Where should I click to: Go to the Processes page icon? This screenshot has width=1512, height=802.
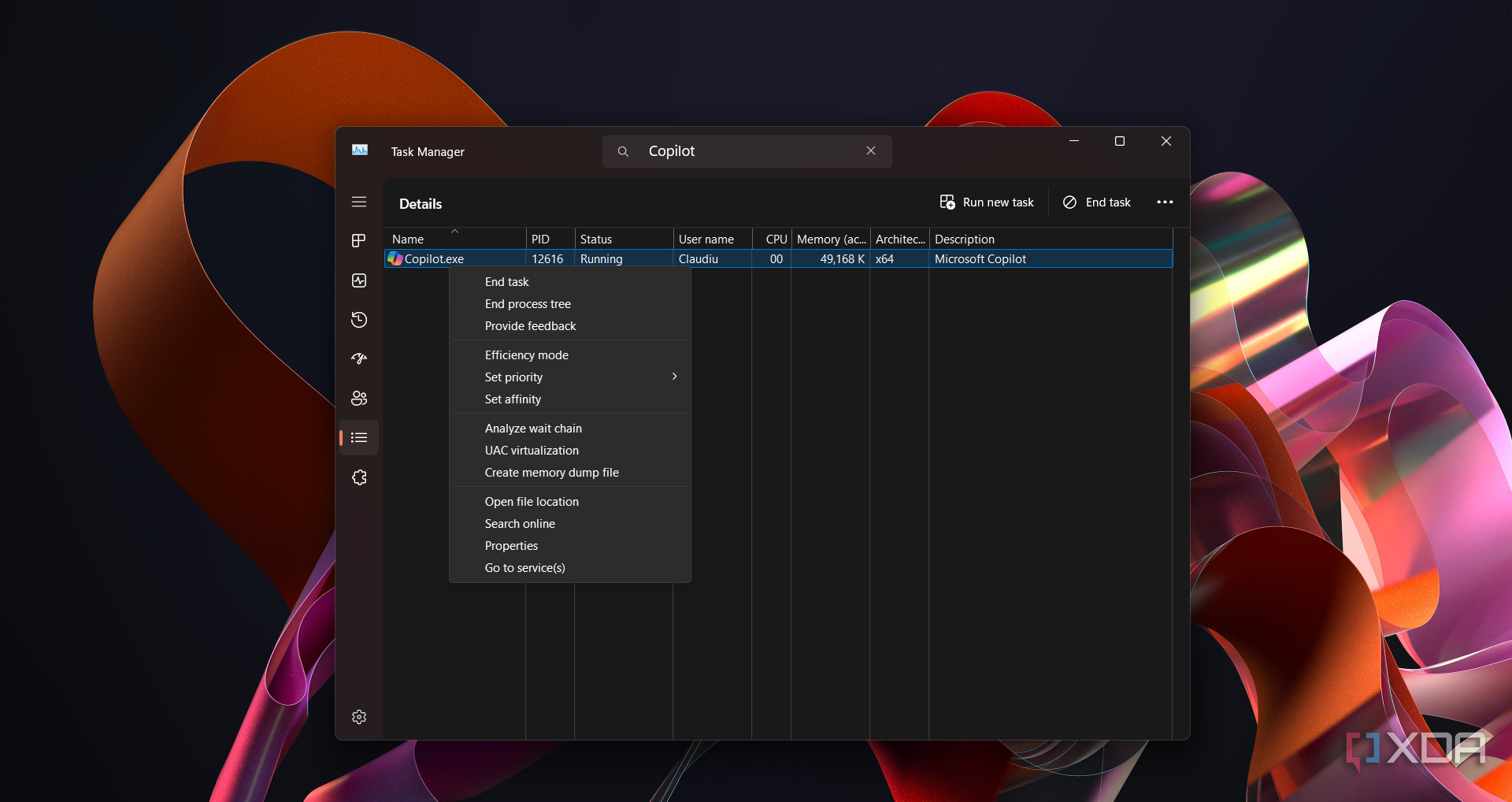(359, 240)
